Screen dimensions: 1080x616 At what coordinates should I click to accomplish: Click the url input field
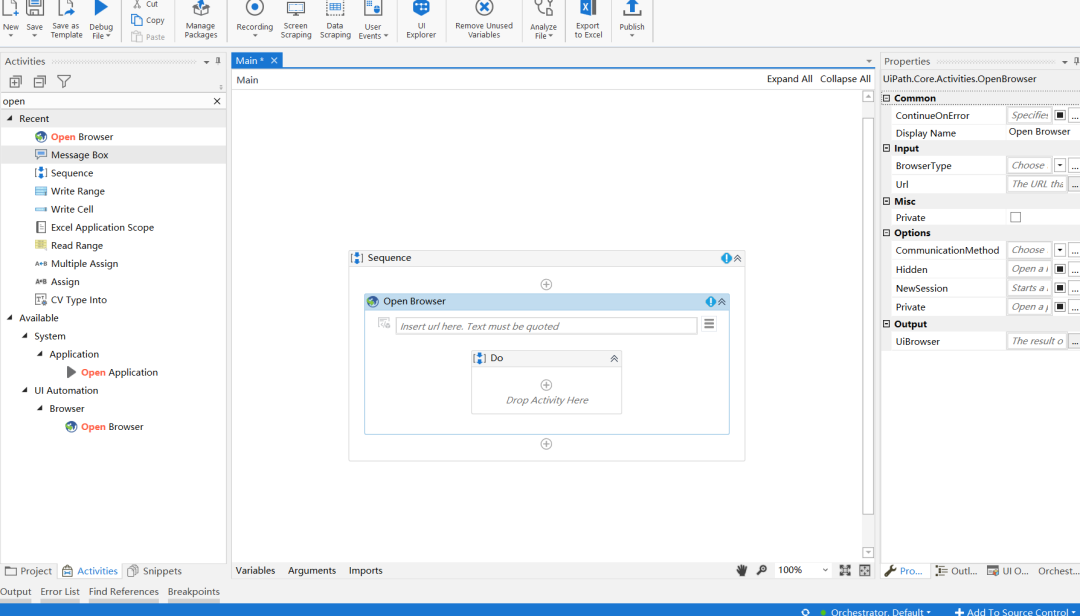546,326
